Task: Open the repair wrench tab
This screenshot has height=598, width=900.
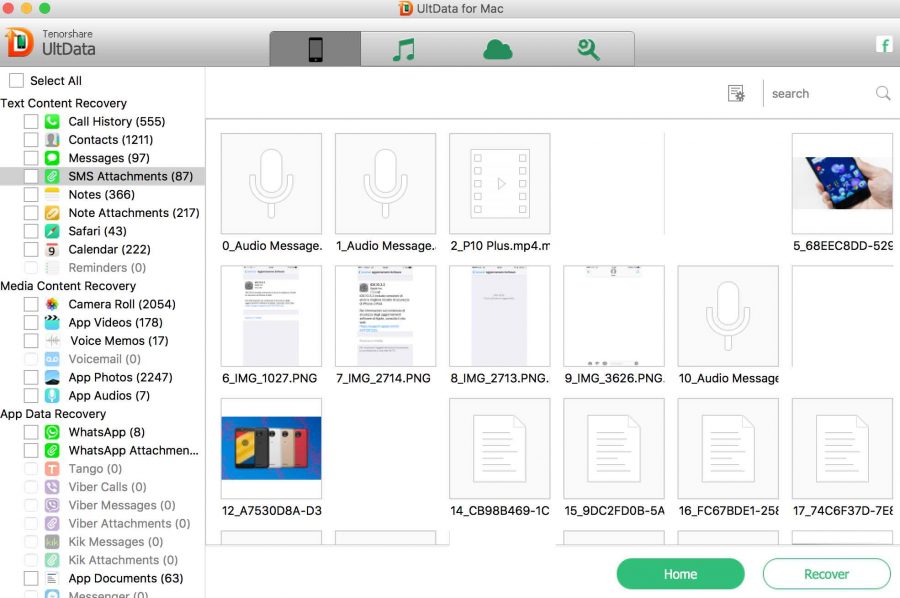Action: point(588,50)
